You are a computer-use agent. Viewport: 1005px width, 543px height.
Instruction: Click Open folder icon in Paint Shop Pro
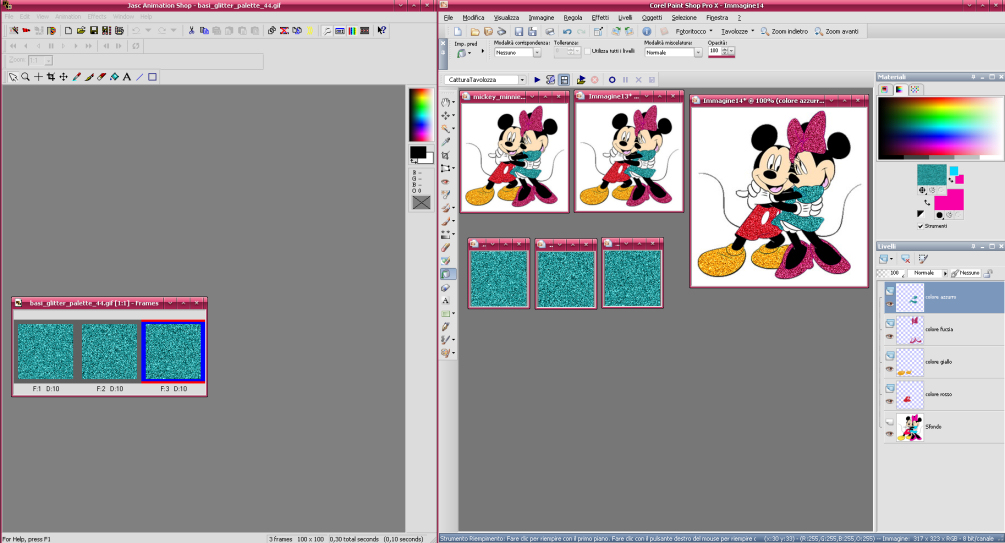[x=474, y=31]
